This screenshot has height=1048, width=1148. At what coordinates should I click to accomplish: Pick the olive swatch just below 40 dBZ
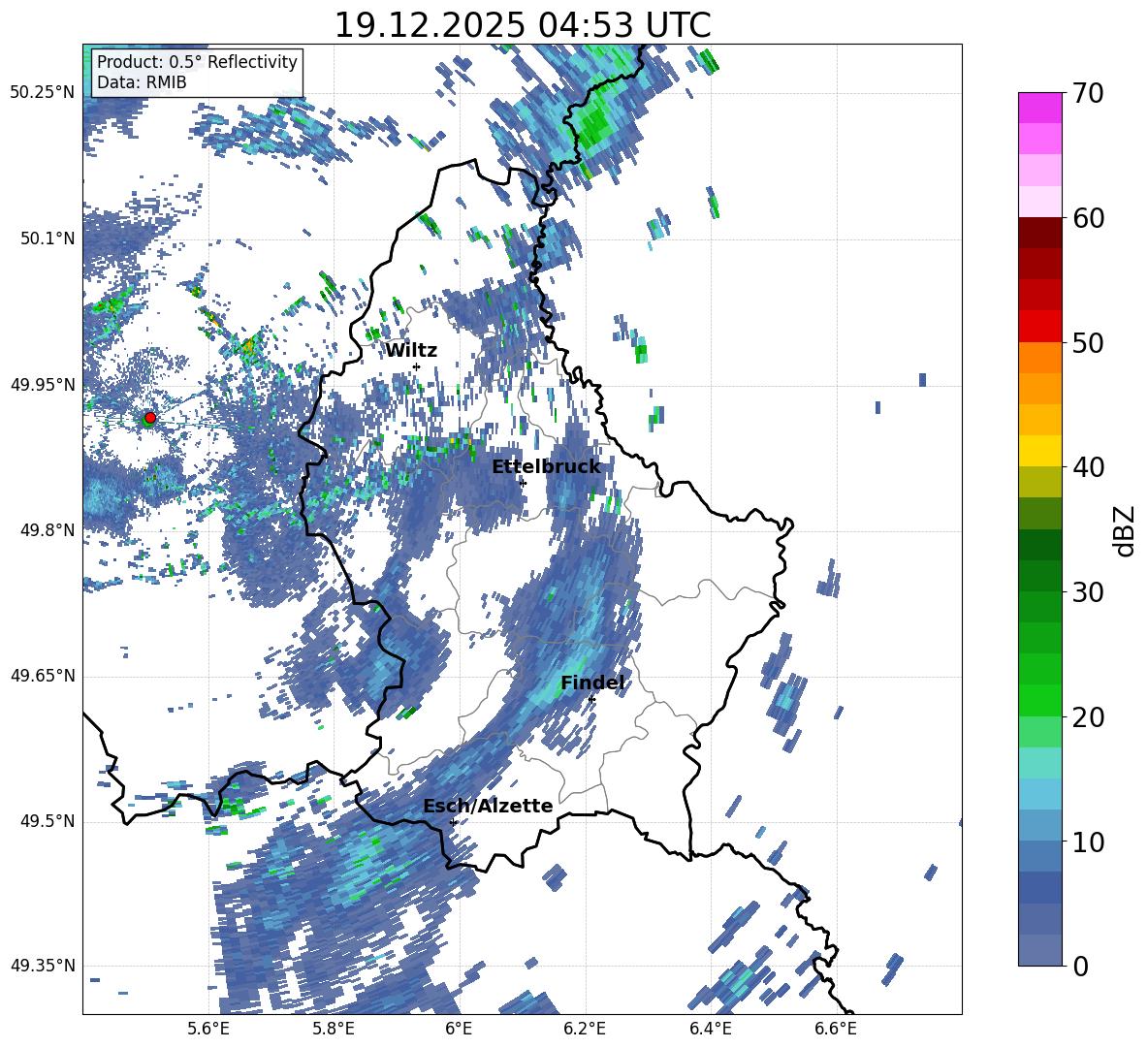(1039, 482)
